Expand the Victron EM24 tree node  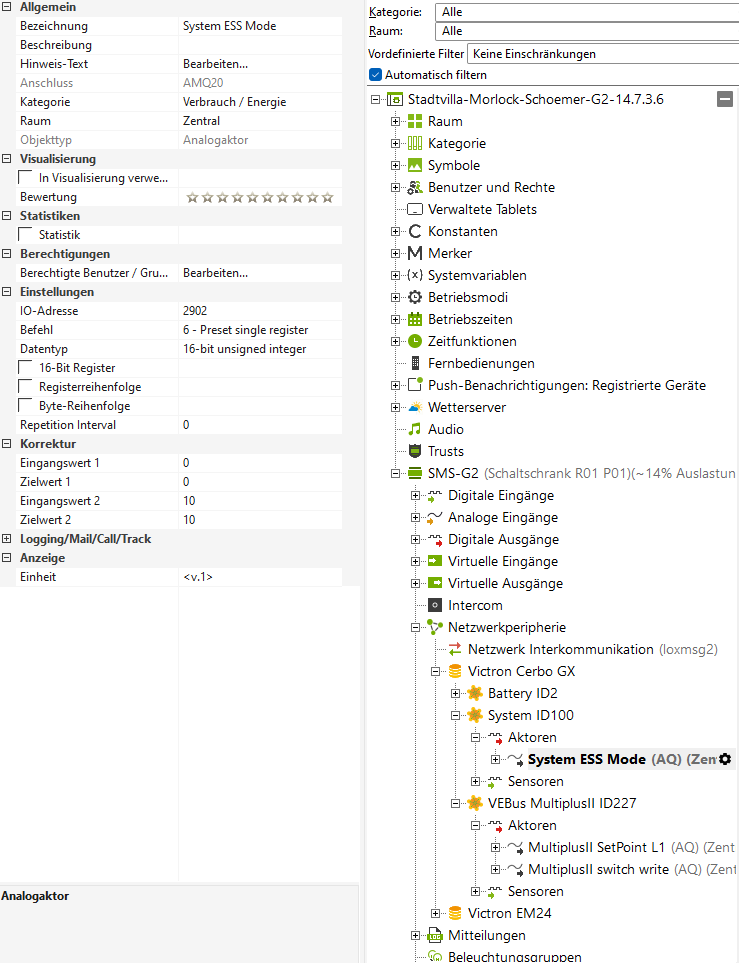click(x=436, y=913)
